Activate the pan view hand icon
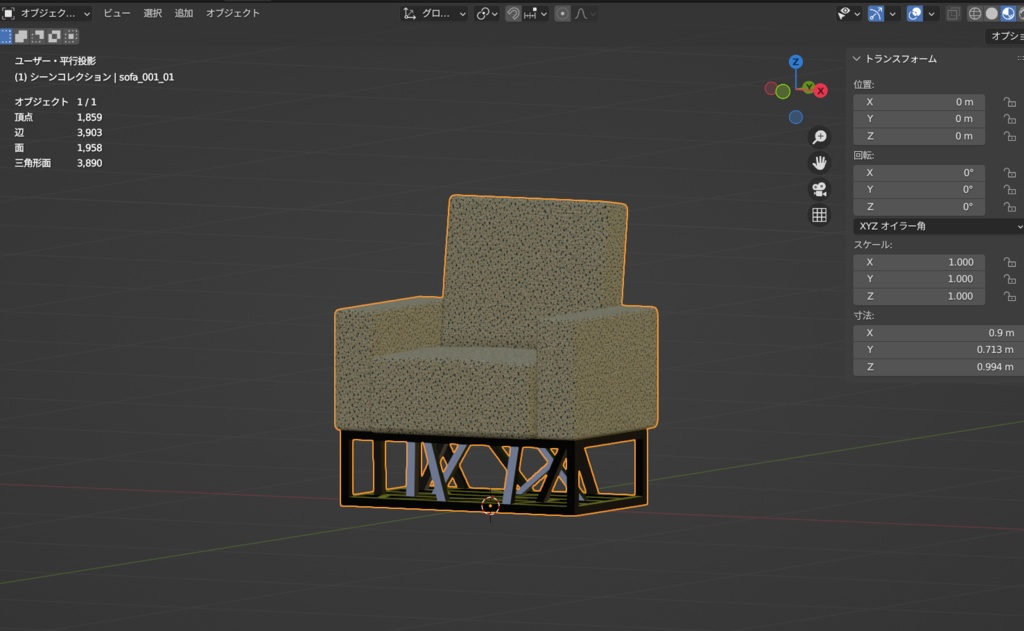The height and width of the screenshot is (631, 1024). [x=819, y=163]
